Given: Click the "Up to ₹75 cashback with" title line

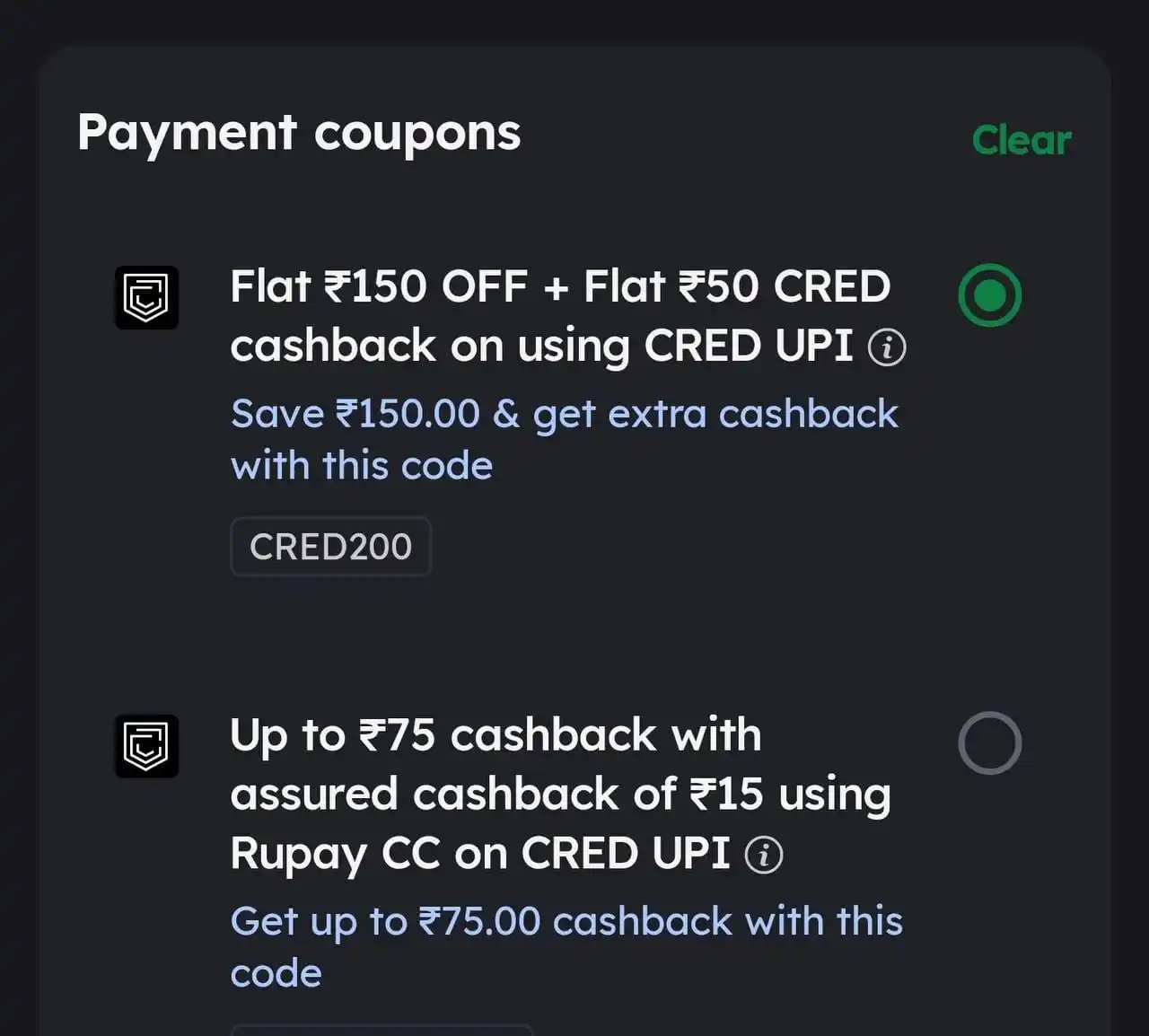Looking at the screenshot, I should (x=496, y=735).
